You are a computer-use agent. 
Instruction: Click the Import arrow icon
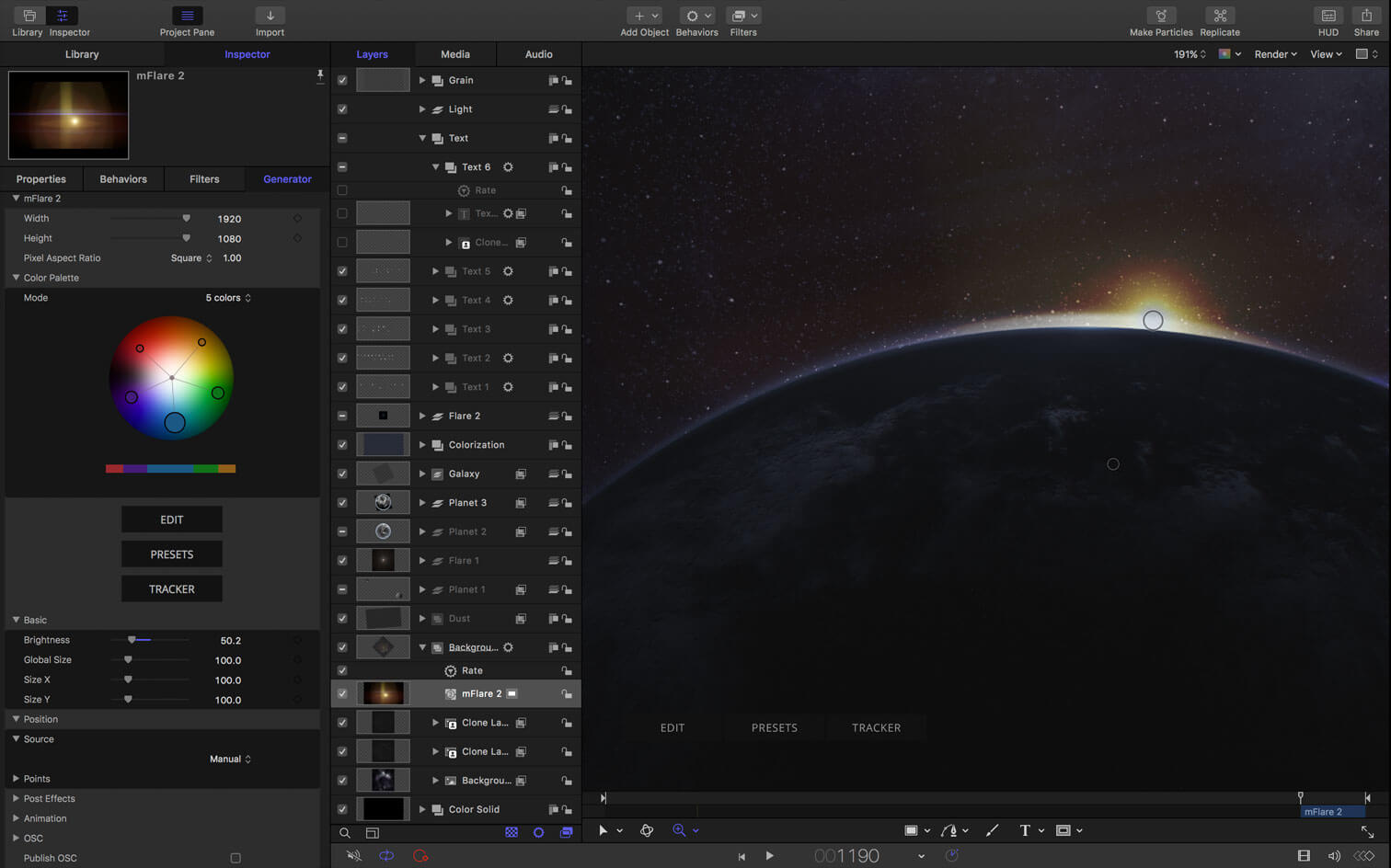(x=270, y=16)
